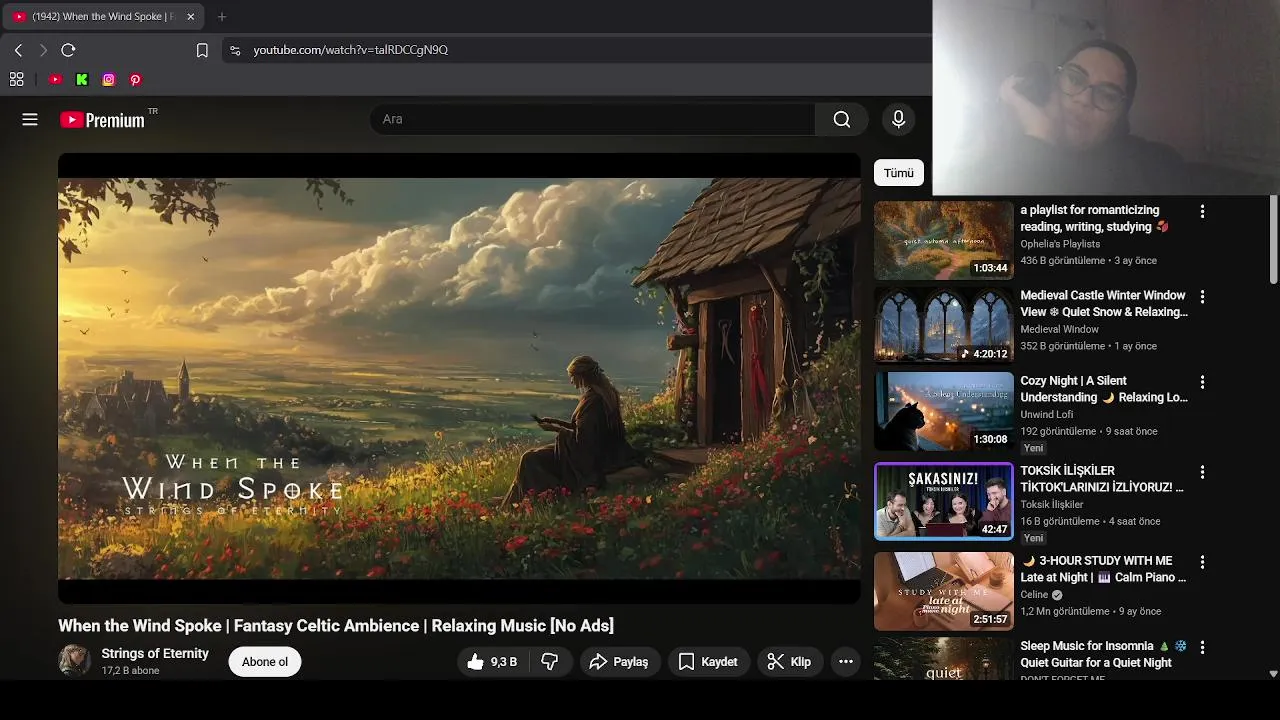Click Unwind Lofi channel name
Viewport: 1280px width, 720px height.
pyautogui.click(x=1046, y=414)
